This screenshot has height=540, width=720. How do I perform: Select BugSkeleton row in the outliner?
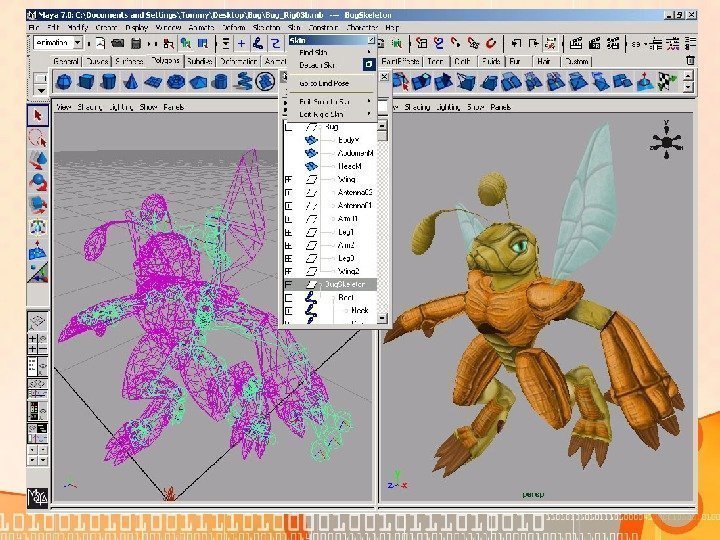pyautogui.click(x=330, y=285)
